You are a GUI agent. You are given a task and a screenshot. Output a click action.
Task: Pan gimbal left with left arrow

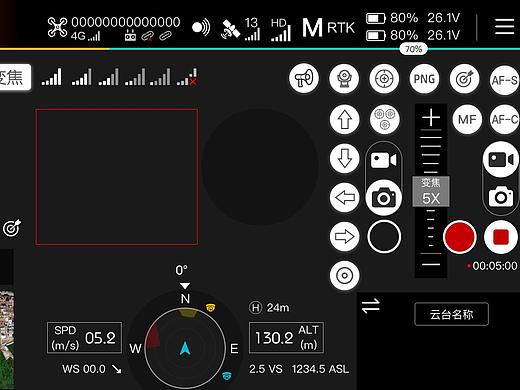tap(345, 197)
